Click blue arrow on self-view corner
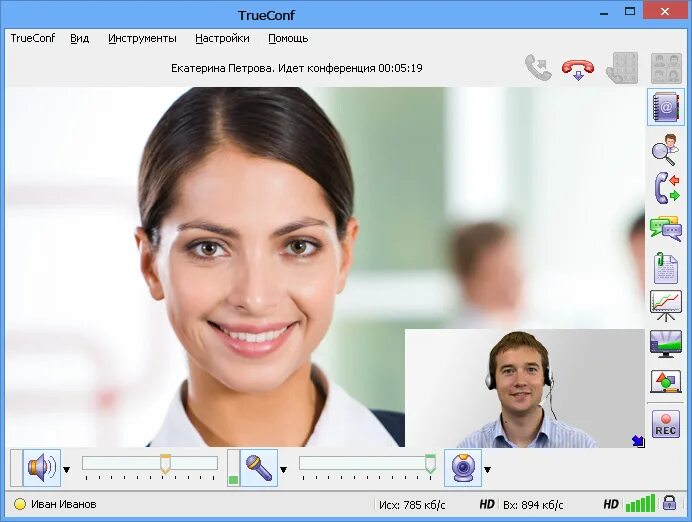 click(x=638, y=441)
